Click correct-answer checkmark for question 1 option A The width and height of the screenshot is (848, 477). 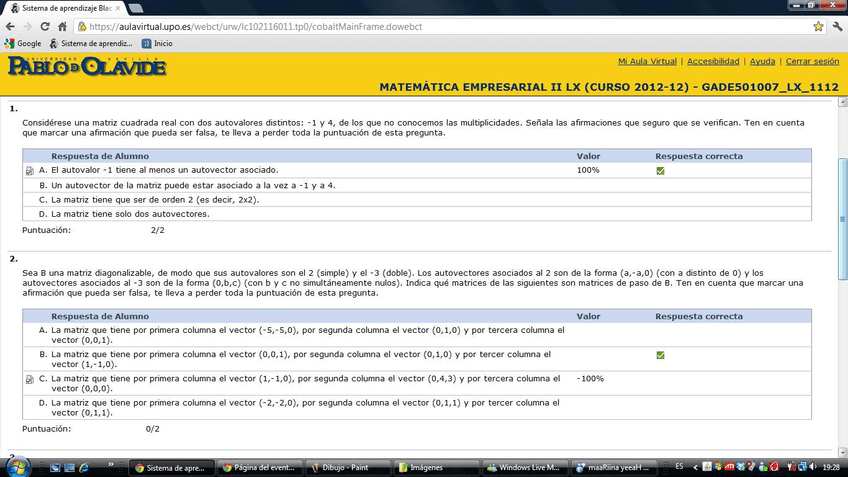(660, 171)
